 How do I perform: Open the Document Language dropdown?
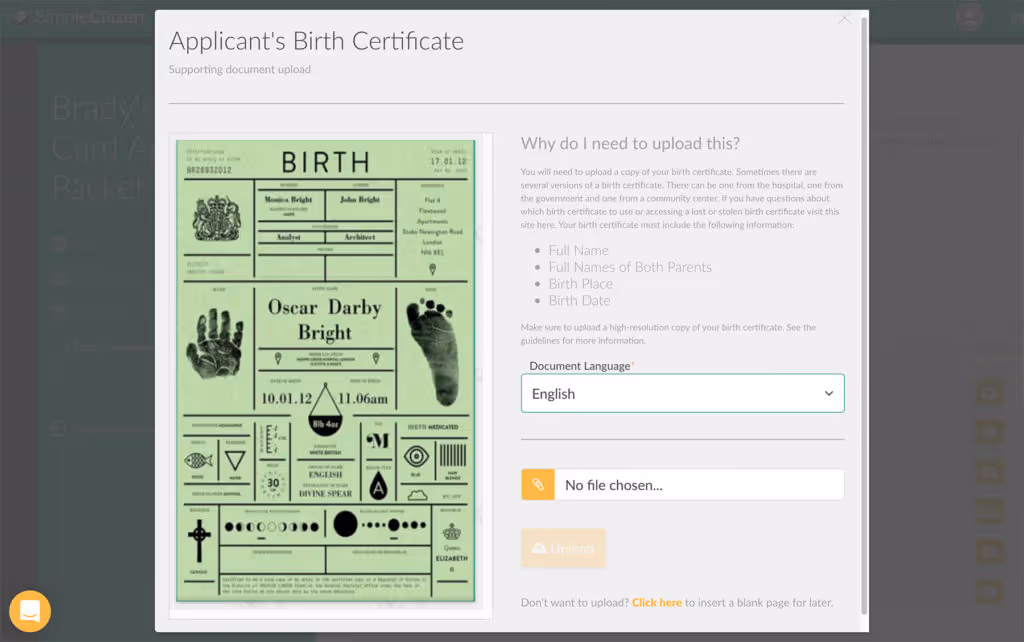coord(682,393)
